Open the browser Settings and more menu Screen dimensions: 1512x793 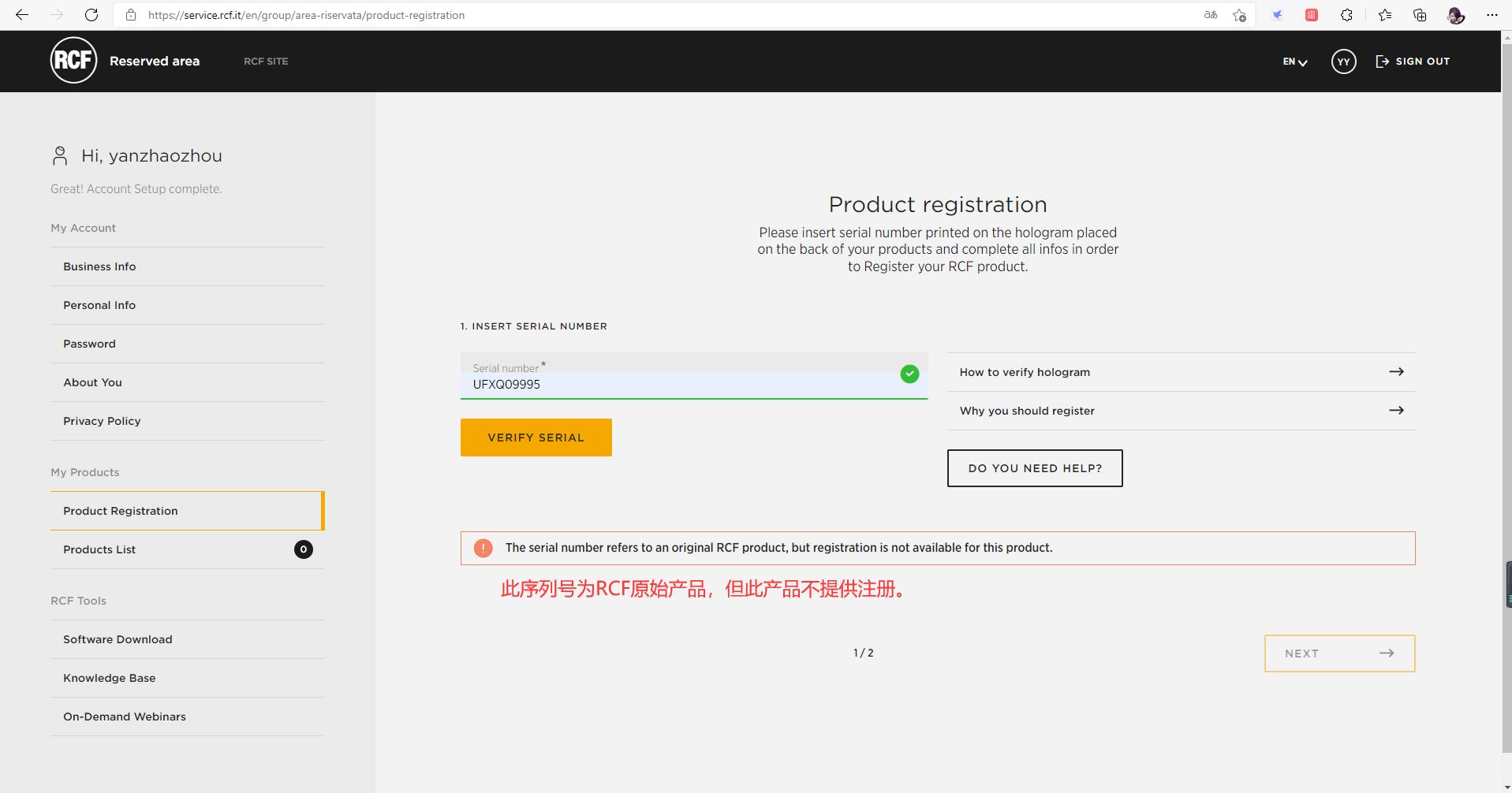click(1491, 15)
